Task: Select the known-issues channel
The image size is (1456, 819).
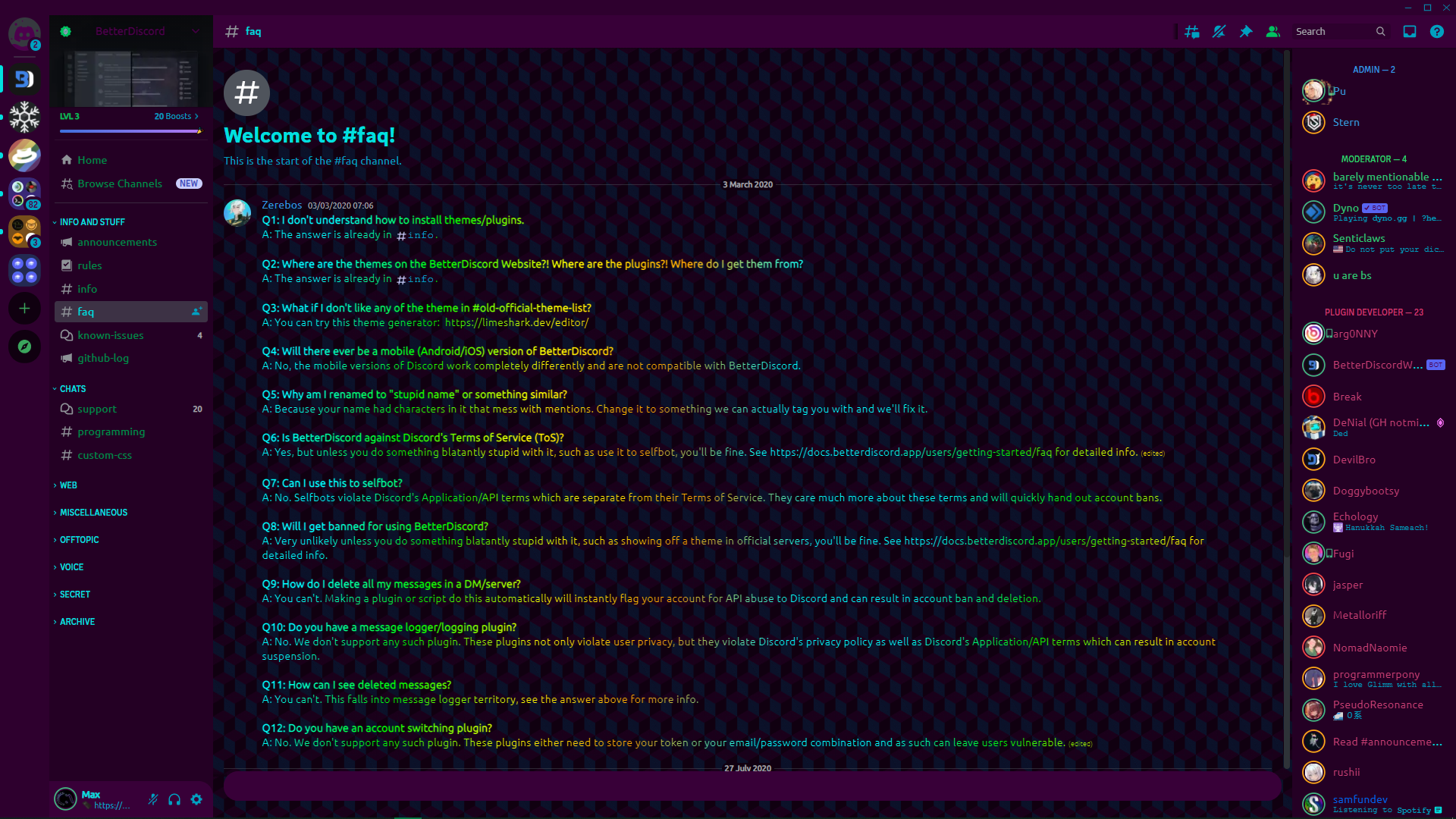Action: (x=111, y=335)
